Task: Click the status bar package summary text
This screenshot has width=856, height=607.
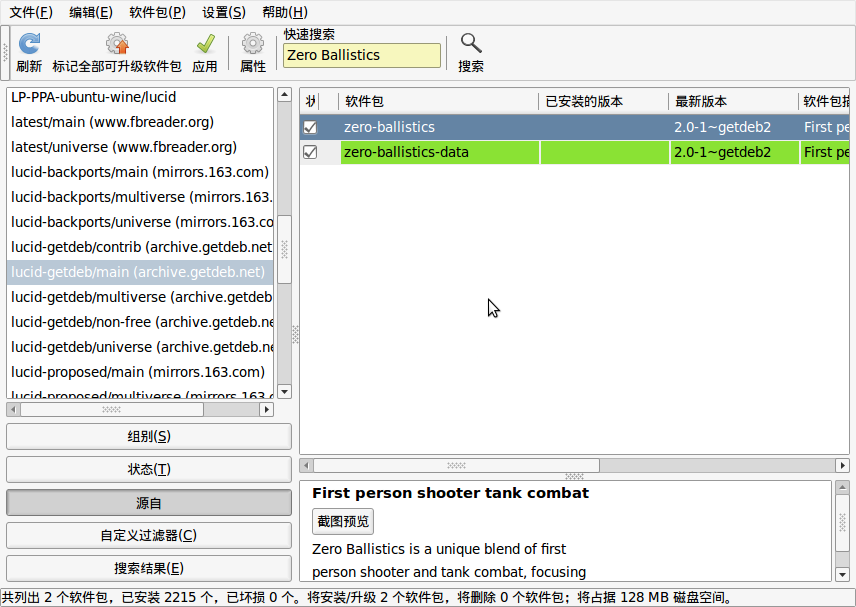Action: coord(368,598)
